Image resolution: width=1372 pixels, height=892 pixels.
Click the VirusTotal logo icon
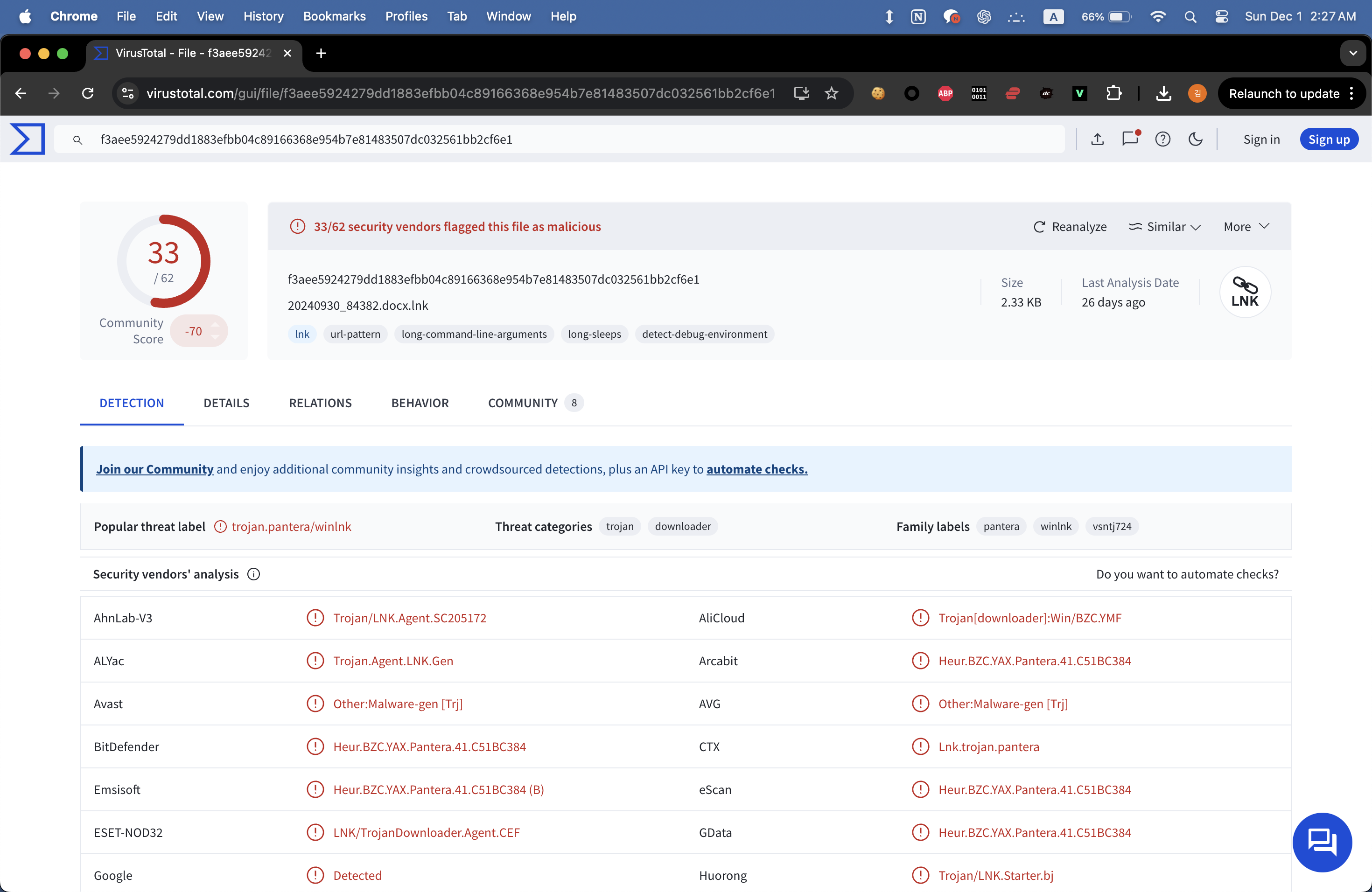(x=27, y=139)
